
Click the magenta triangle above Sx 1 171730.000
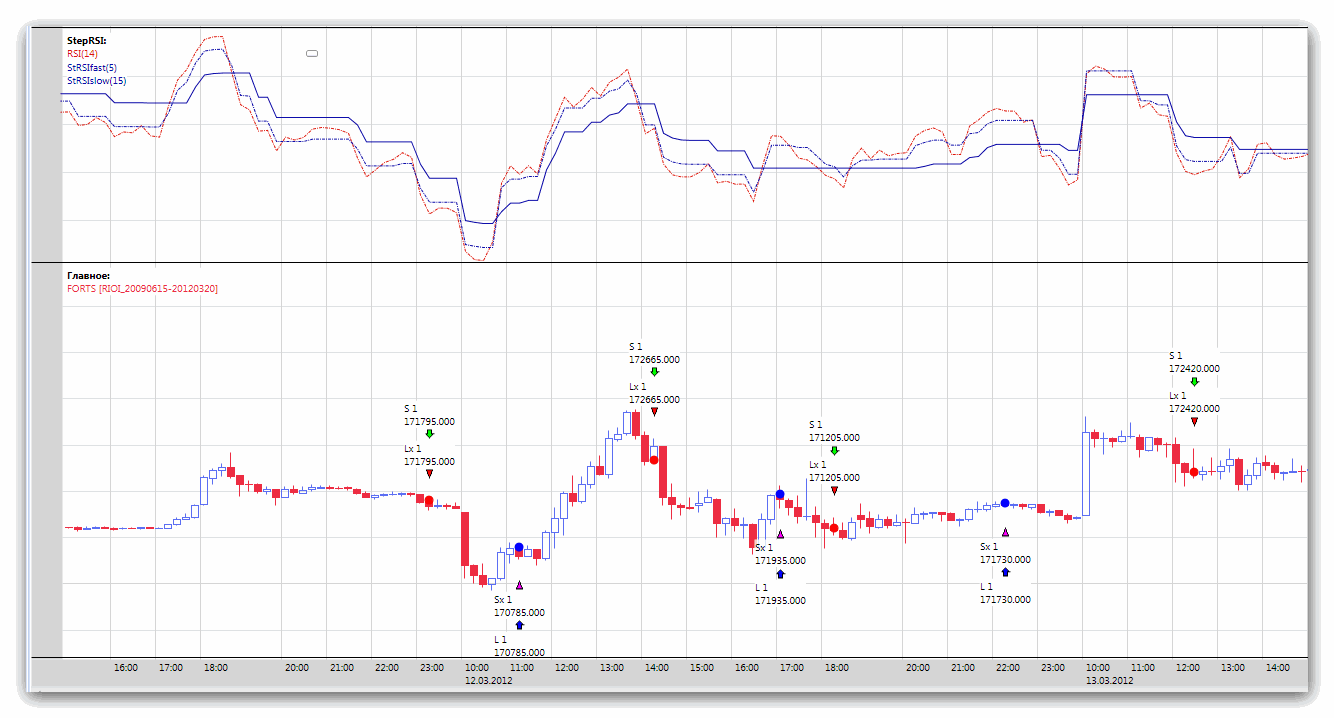pyautogui.click(x=1005, y=533)
